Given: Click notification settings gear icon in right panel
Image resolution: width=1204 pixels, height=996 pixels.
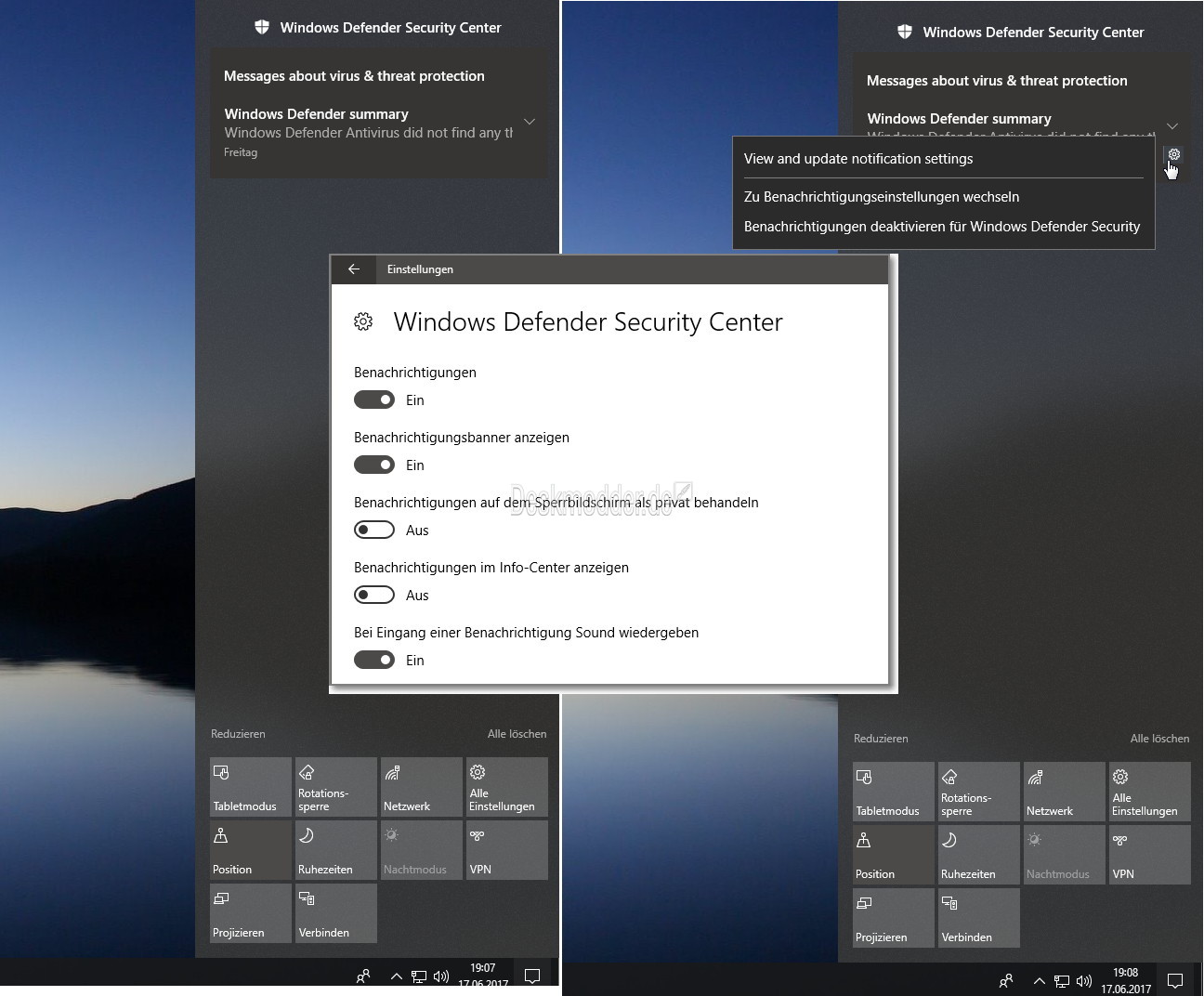Looking at the screenshot, I should click(1174, 154).
